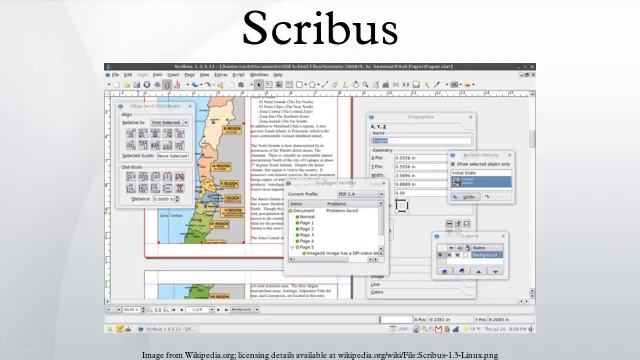Image resolution: width=640 pixels, height=360 pixels.
Task: Select the Zoom magnifier tool
Action: click(365, 84)
